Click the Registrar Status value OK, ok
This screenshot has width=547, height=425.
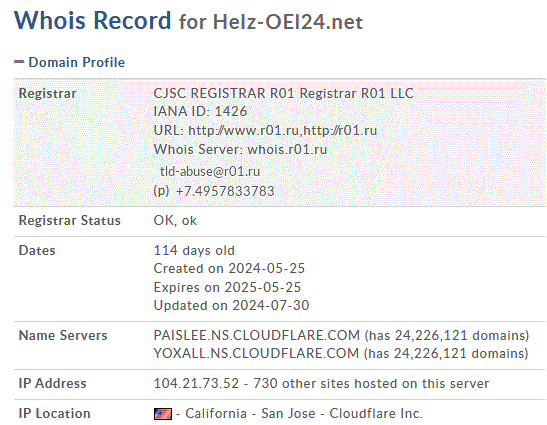click(x=175, y=221)
